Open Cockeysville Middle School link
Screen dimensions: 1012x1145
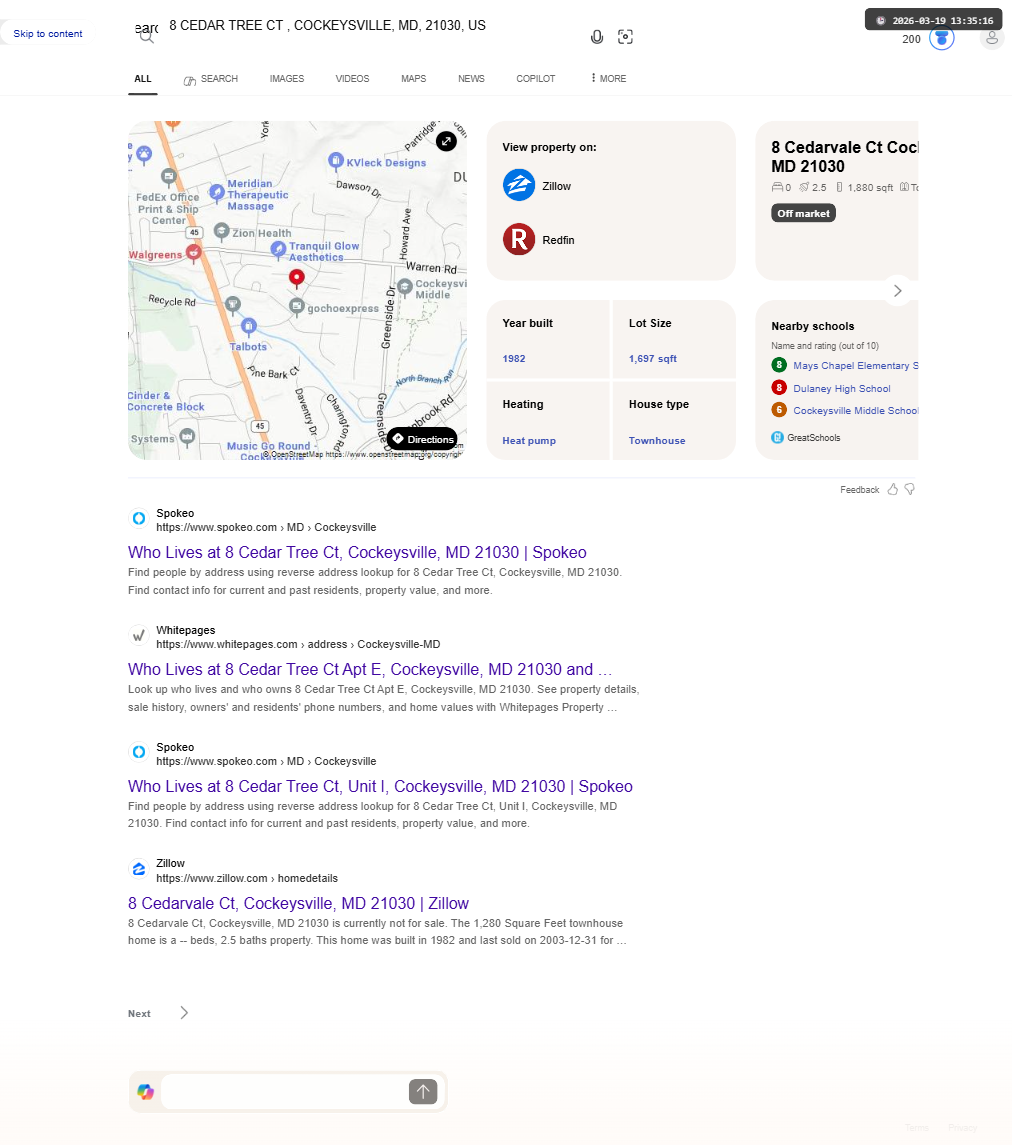[855, 410]
